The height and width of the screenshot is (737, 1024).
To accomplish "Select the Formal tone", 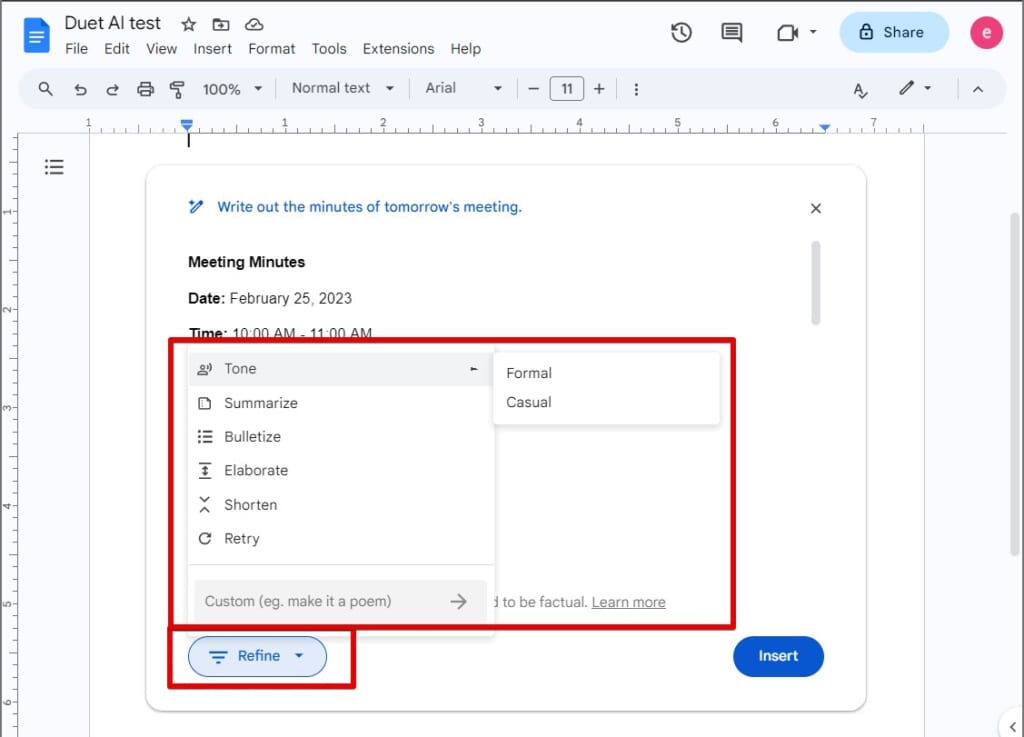I will [529, 373].
